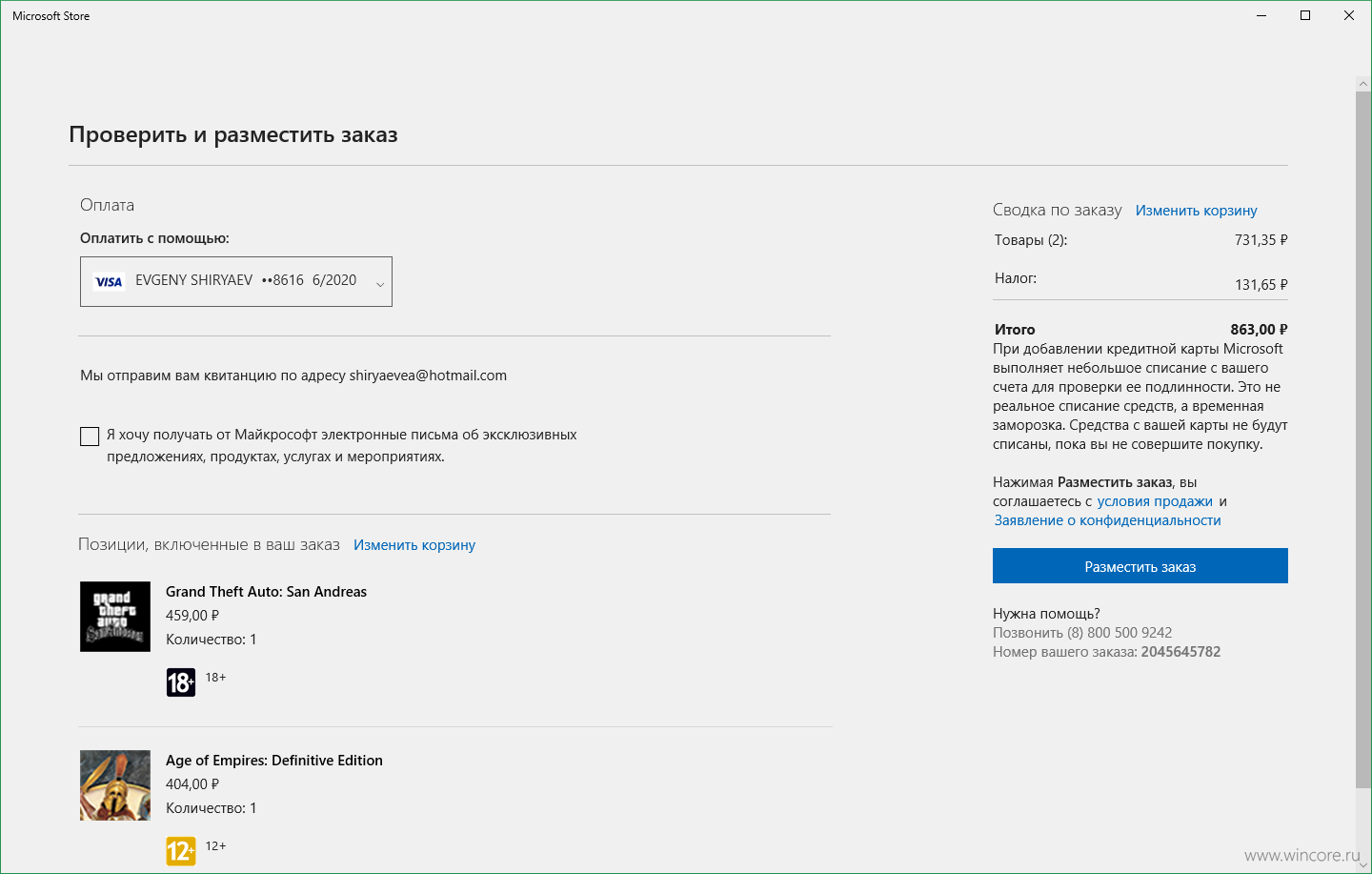The width and height of the screenshot is (1372, 874).
Task: Click the vertical scrollbar thumb
Action: pyautogui.click(x=1363, y=439)
